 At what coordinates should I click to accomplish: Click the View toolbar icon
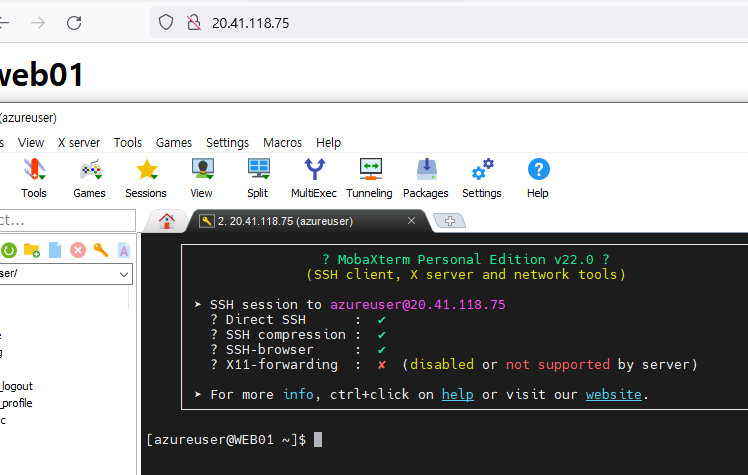pos(202,178)
